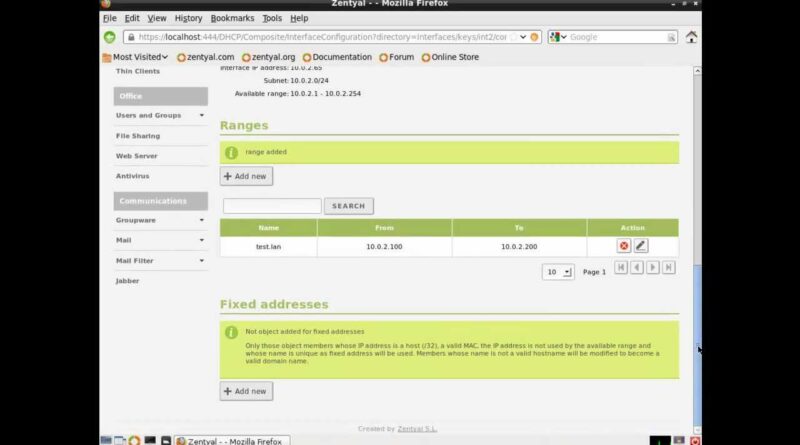Go to last page of ranges

click(x=669, y=267)
